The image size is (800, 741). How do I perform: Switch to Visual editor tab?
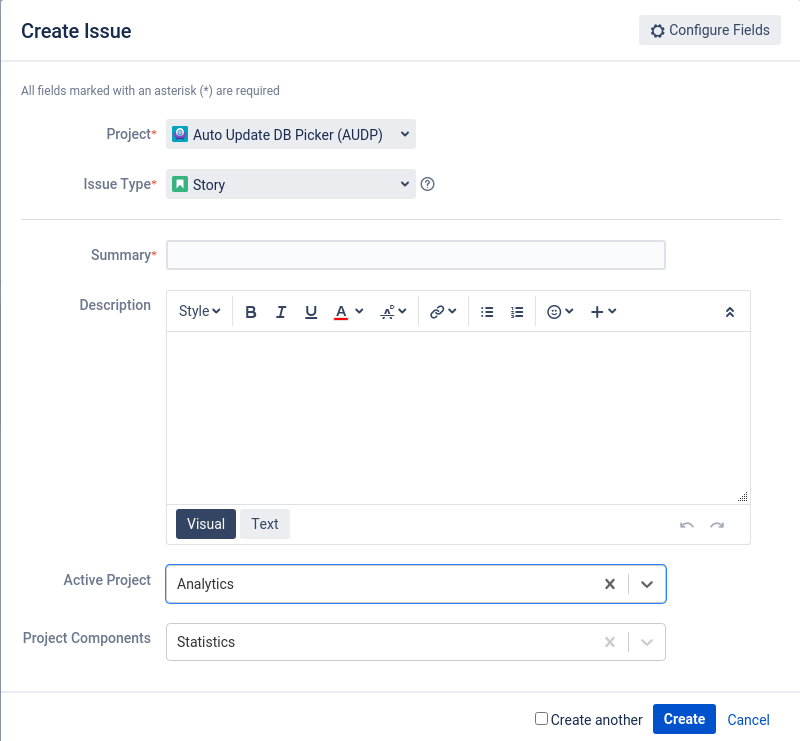[206, 524]
